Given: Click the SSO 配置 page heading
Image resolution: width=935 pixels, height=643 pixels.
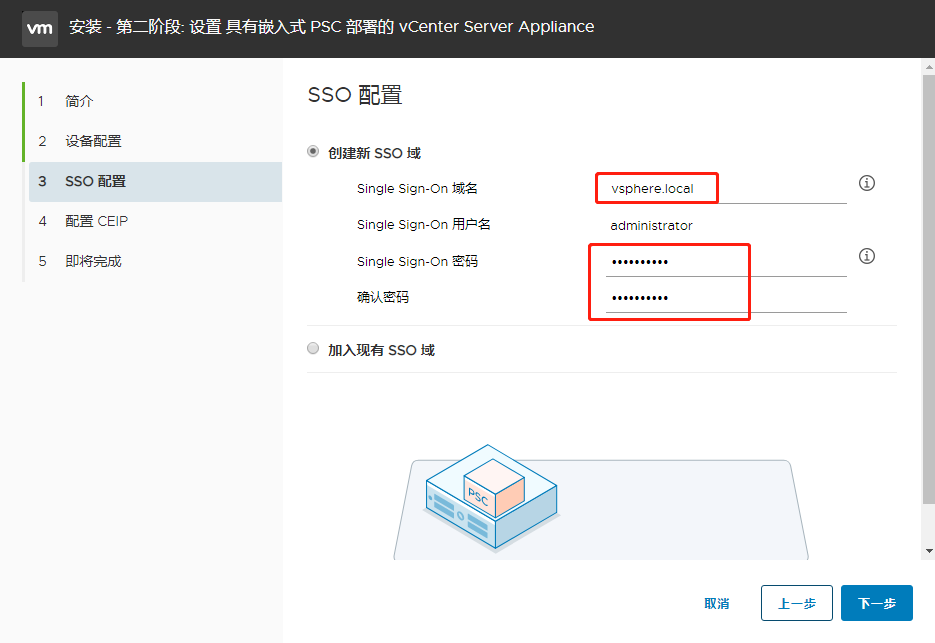Looking at the screenshot, I should coord(355,95).
